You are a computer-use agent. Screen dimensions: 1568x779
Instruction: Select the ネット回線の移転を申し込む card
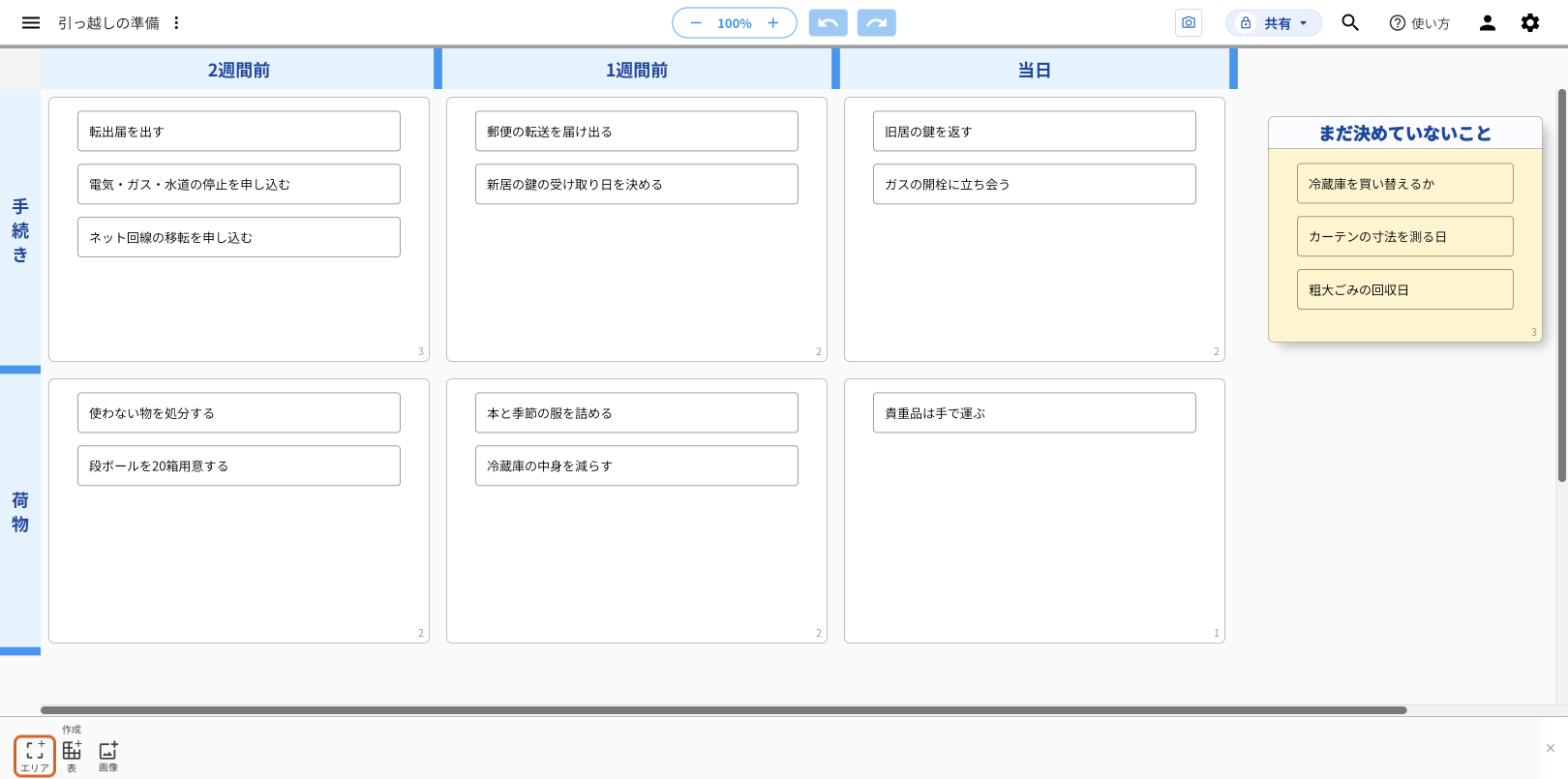[x=239, y=237]
